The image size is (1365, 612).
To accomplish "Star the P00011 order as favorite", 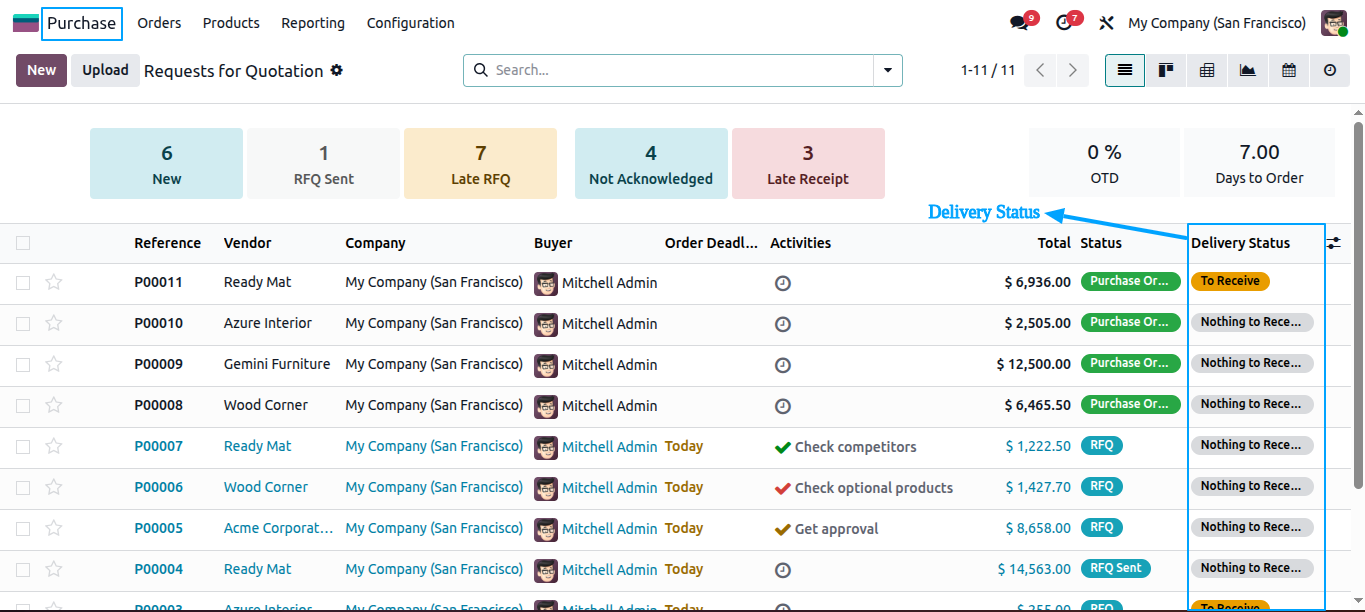I will click(54, 282).
